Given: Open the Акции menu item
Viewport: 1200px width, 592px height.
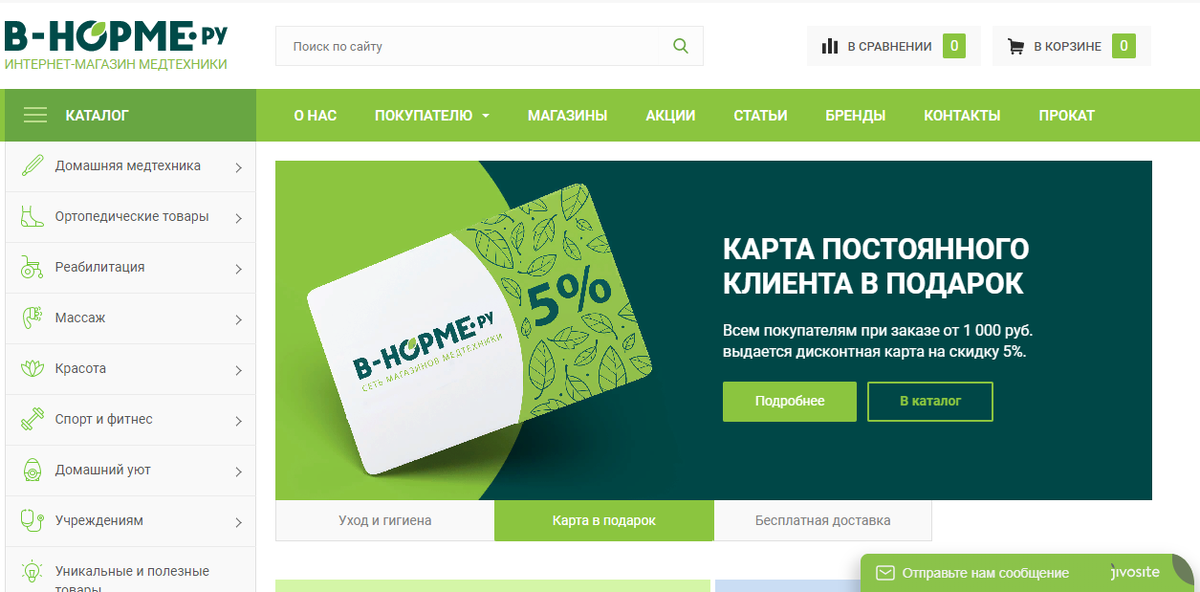Looking at the screenshot, I should coord(670,115).
